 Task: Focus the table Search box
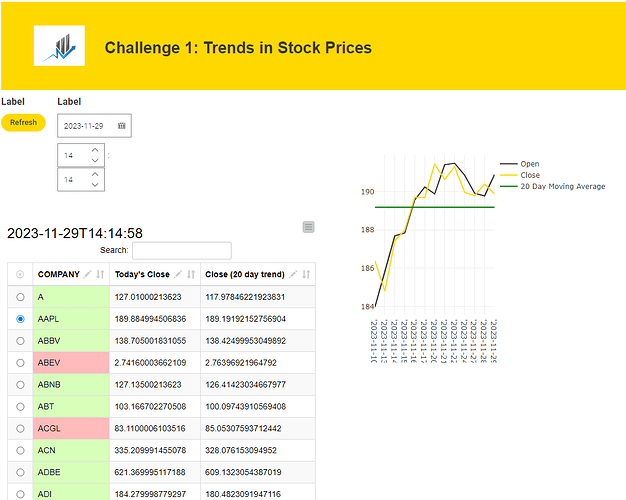tap(182, 250)
